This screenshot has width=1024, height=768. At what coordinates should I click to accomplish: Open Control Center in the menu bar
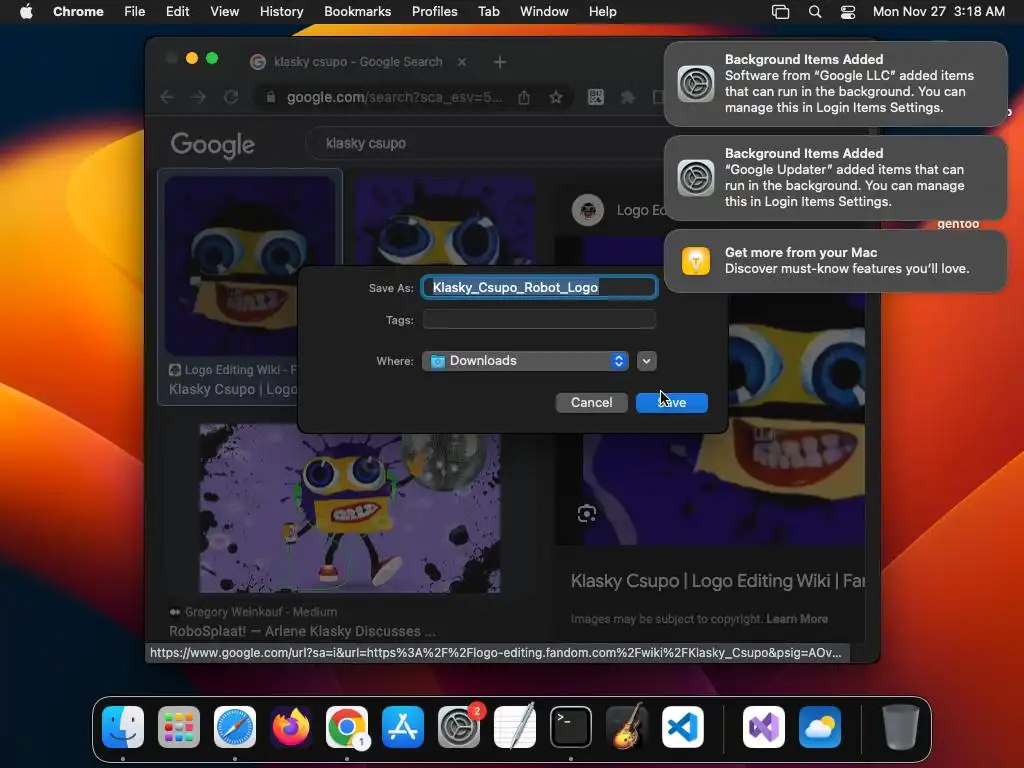tap(848, 12)
